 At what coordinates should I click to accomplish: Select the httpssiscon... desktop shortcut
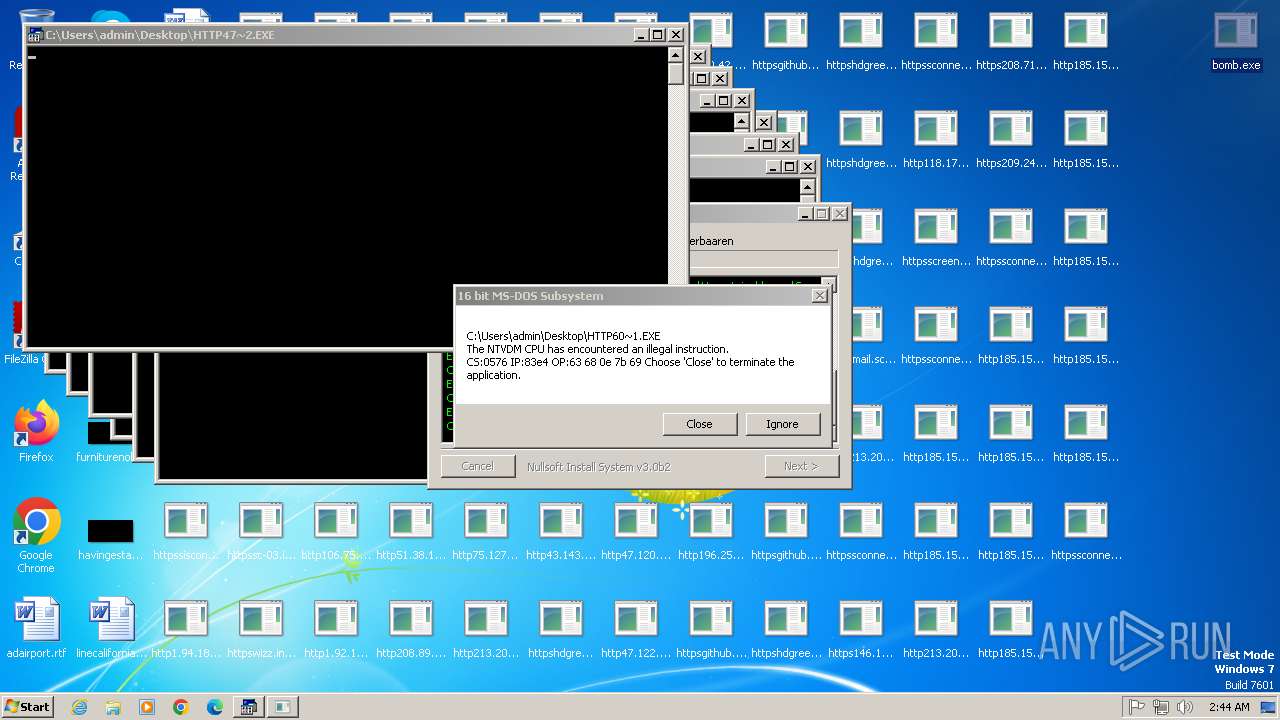186,532
